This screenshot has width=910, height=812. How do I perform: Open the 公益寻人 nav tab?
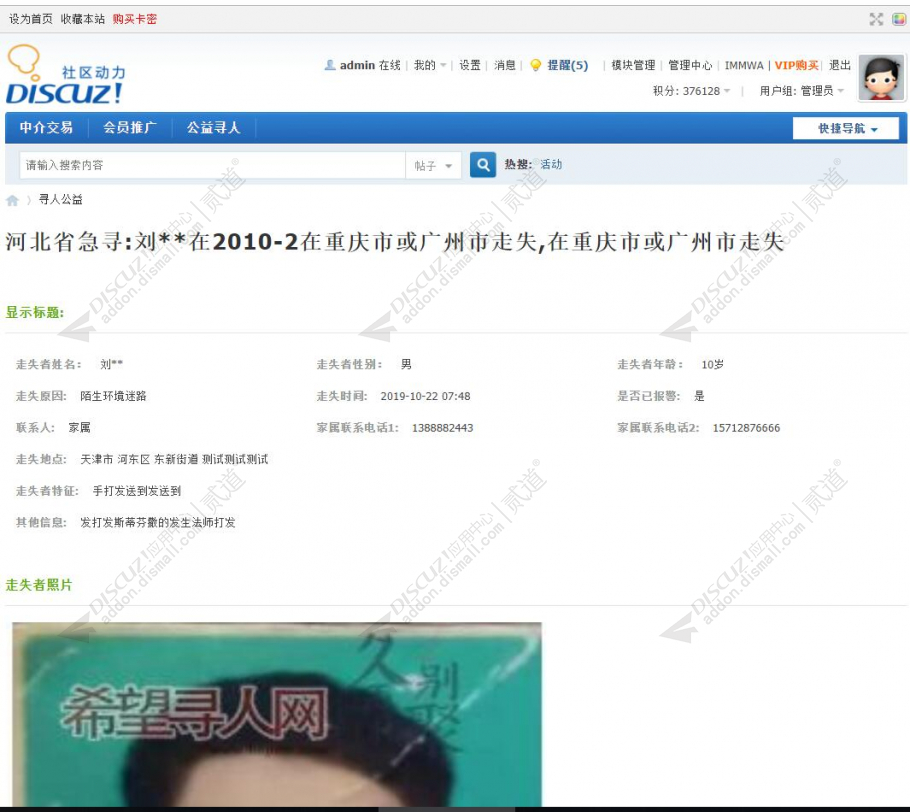coord(214,128)
